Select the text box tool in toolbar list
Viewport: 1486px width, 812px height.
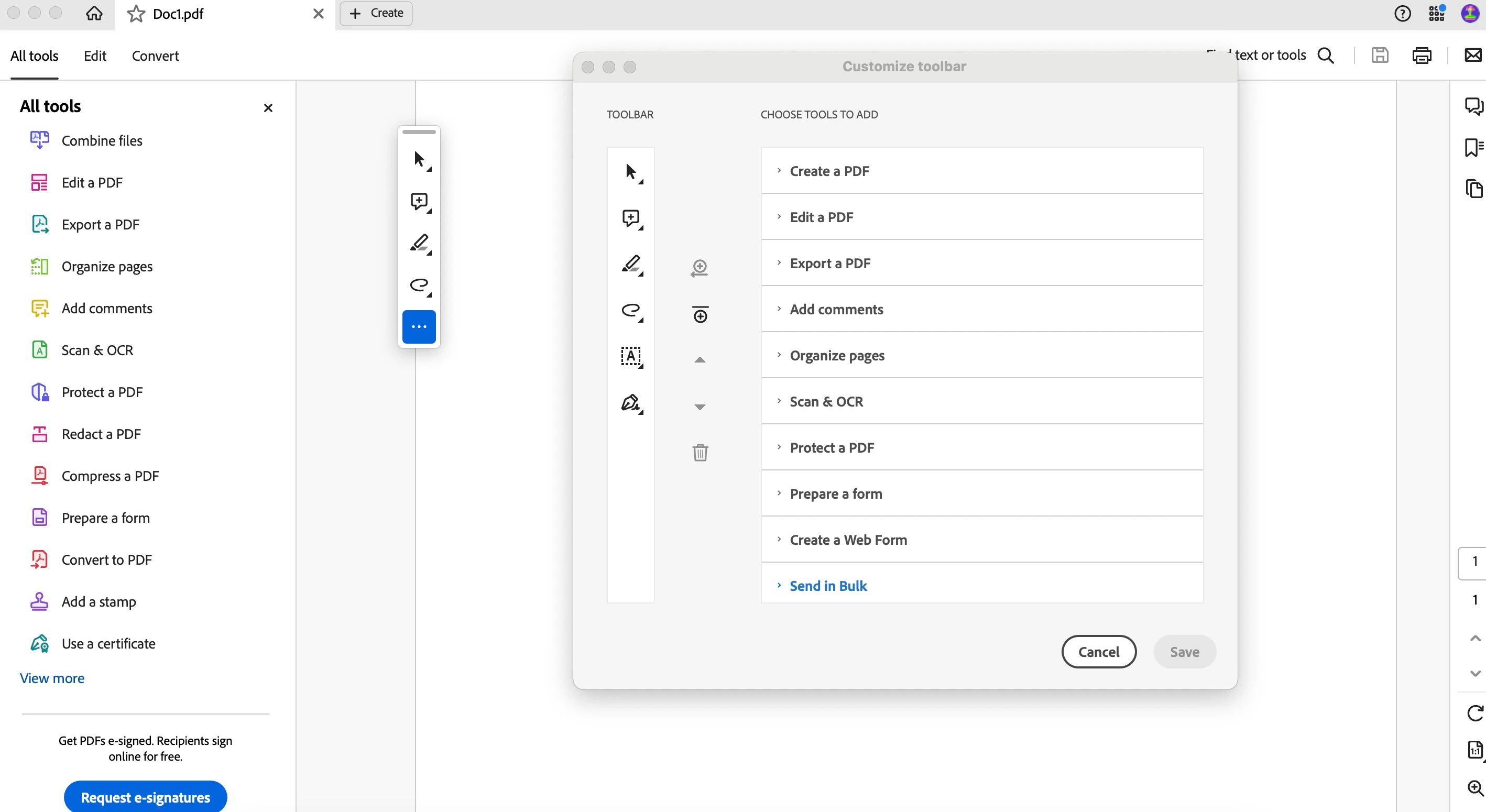[631, 356]
